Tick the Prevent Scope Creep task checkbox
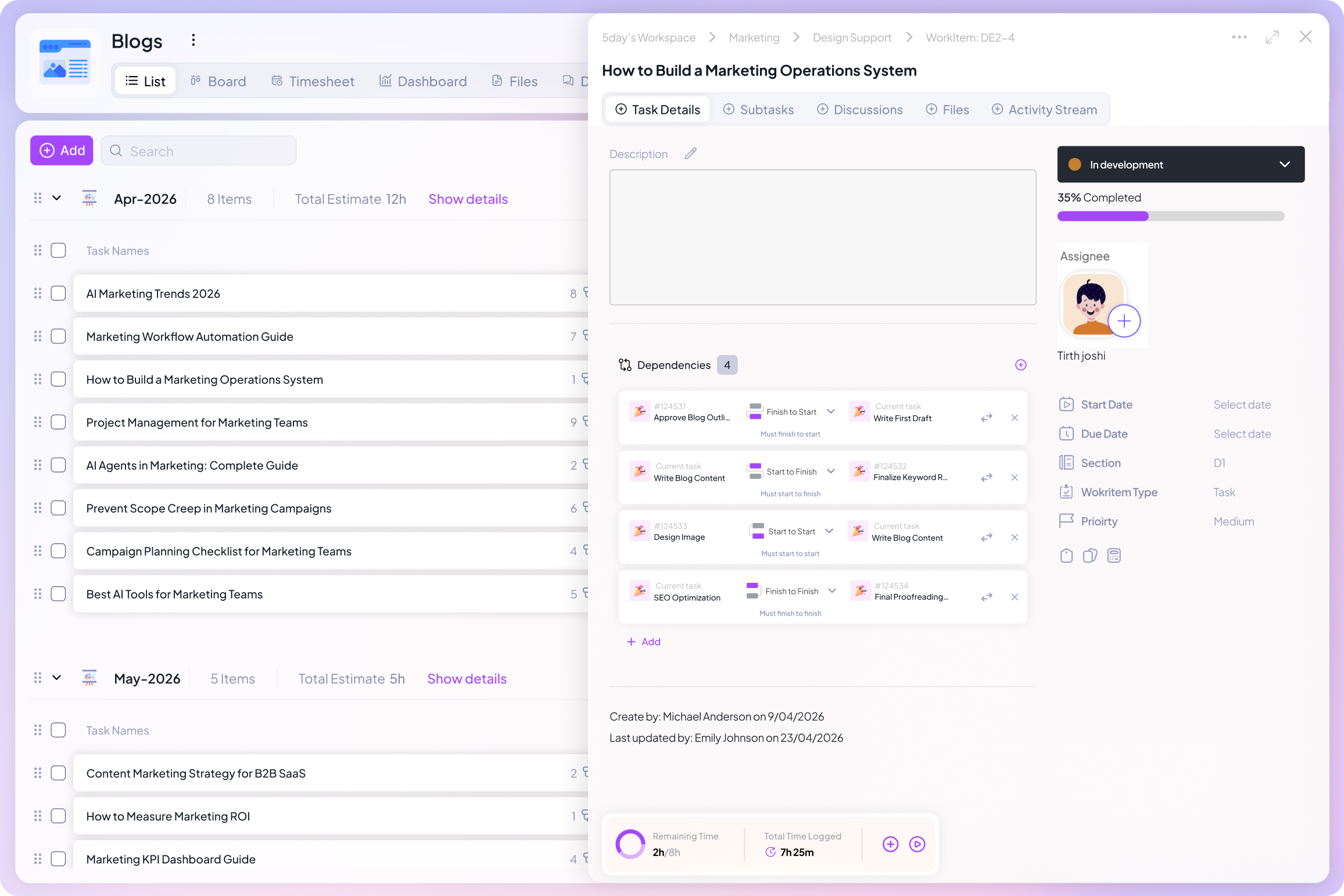This screenshot has height=896, width=1344. point(58,508)
